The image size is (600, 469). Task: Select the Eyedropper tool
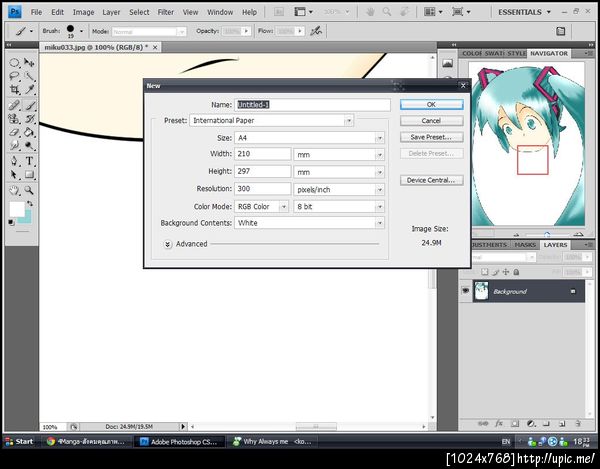coord(29,90)
